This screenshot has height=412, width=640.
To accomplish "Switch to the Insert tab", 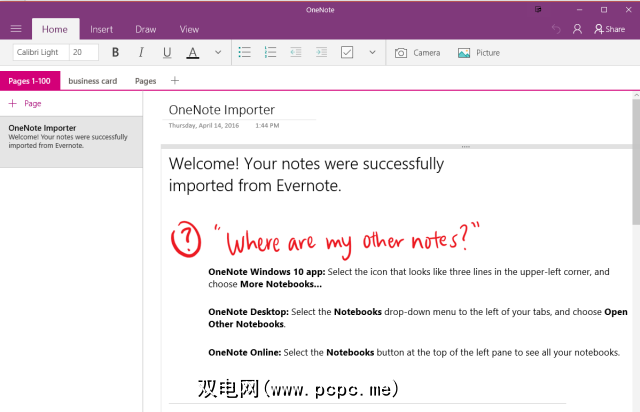I will click(101, 29).
